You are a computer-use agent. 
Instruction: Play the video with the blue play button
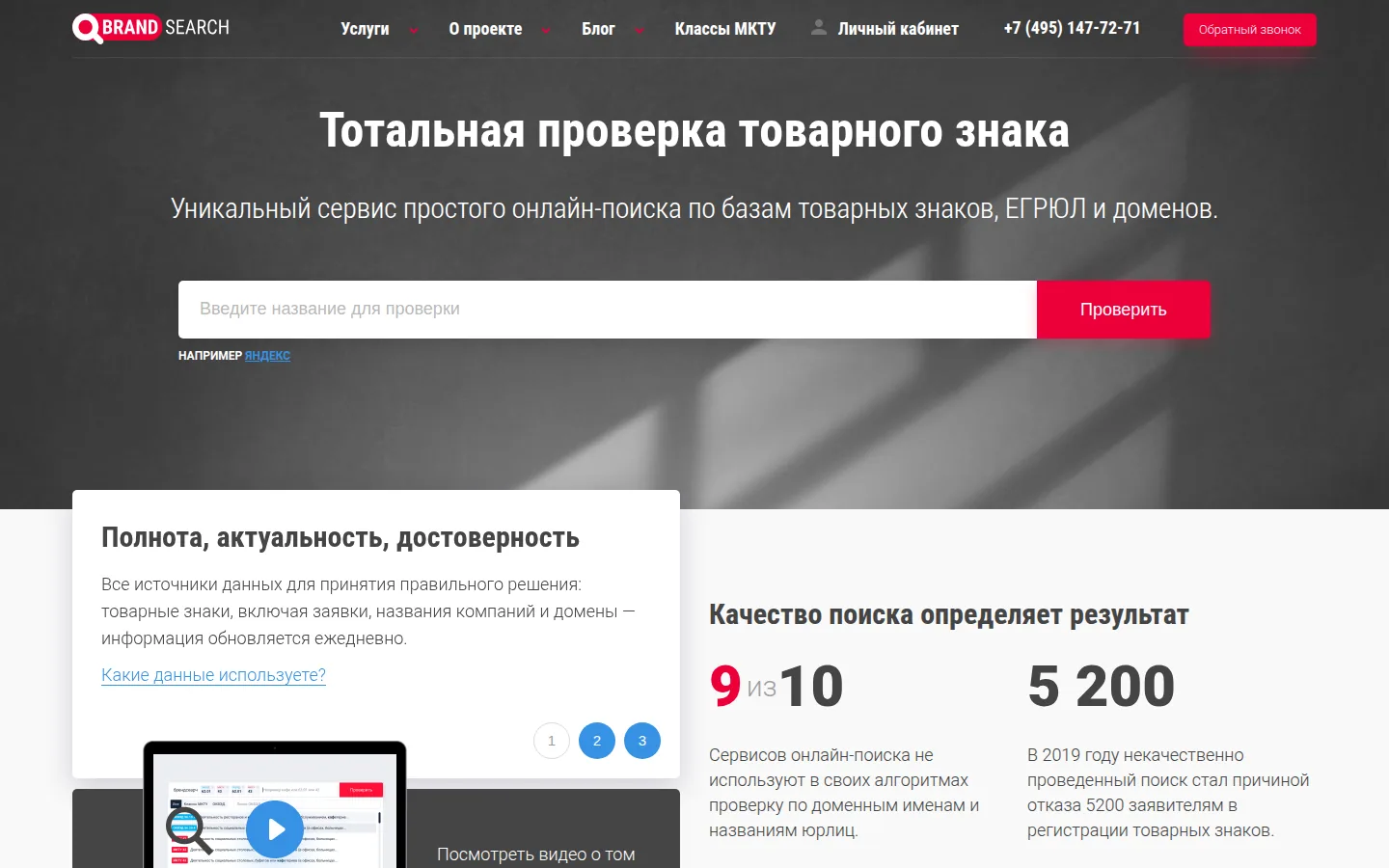pos(275,829)
